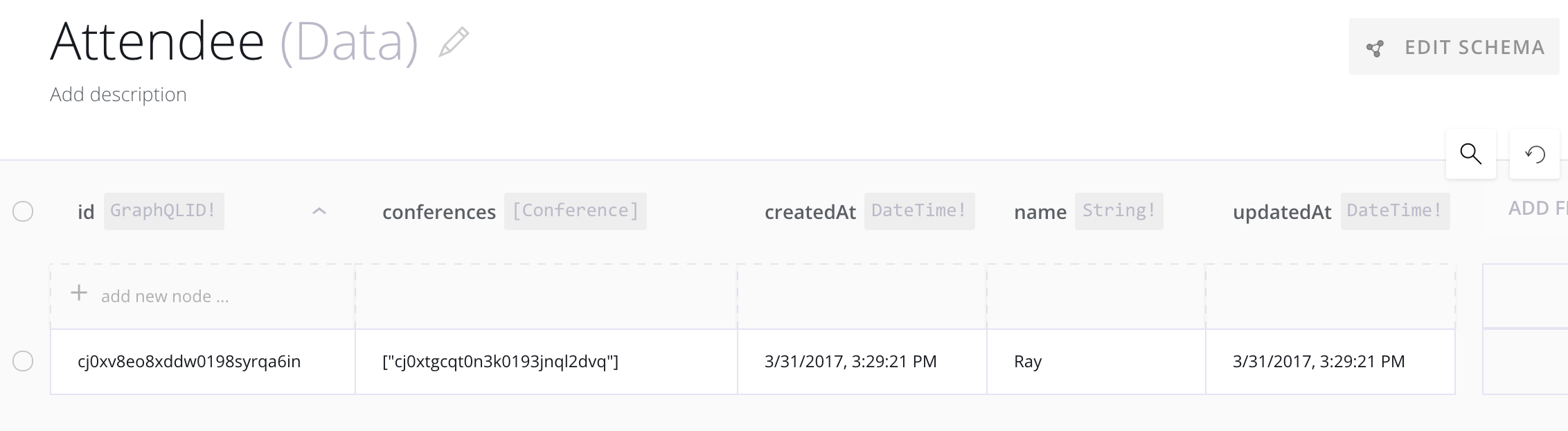Click the updatedAt column header
This screenshot has width=1568, height=431.
click(1281, 212)
